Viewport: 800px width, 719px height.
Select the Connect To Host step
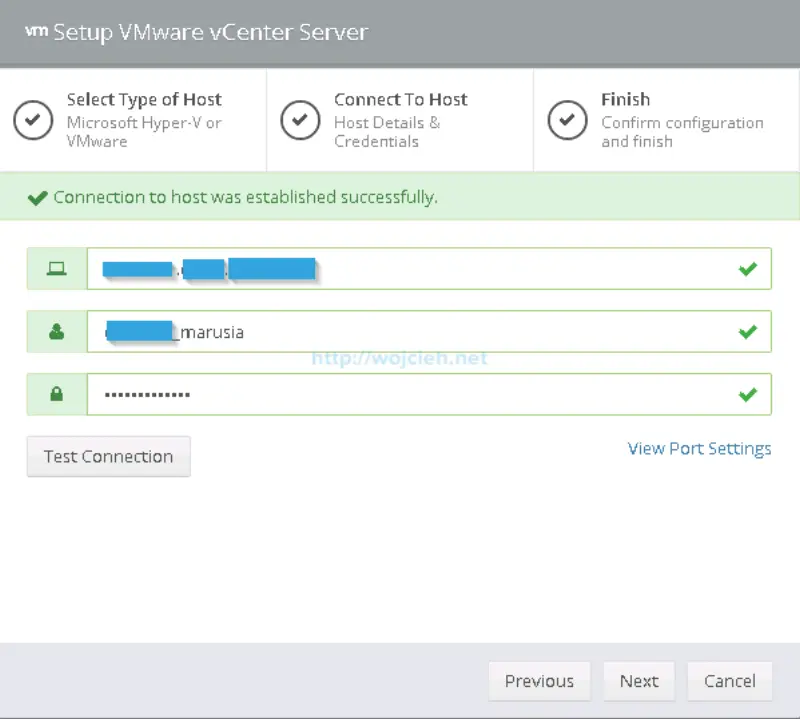(x=400, y=118)
